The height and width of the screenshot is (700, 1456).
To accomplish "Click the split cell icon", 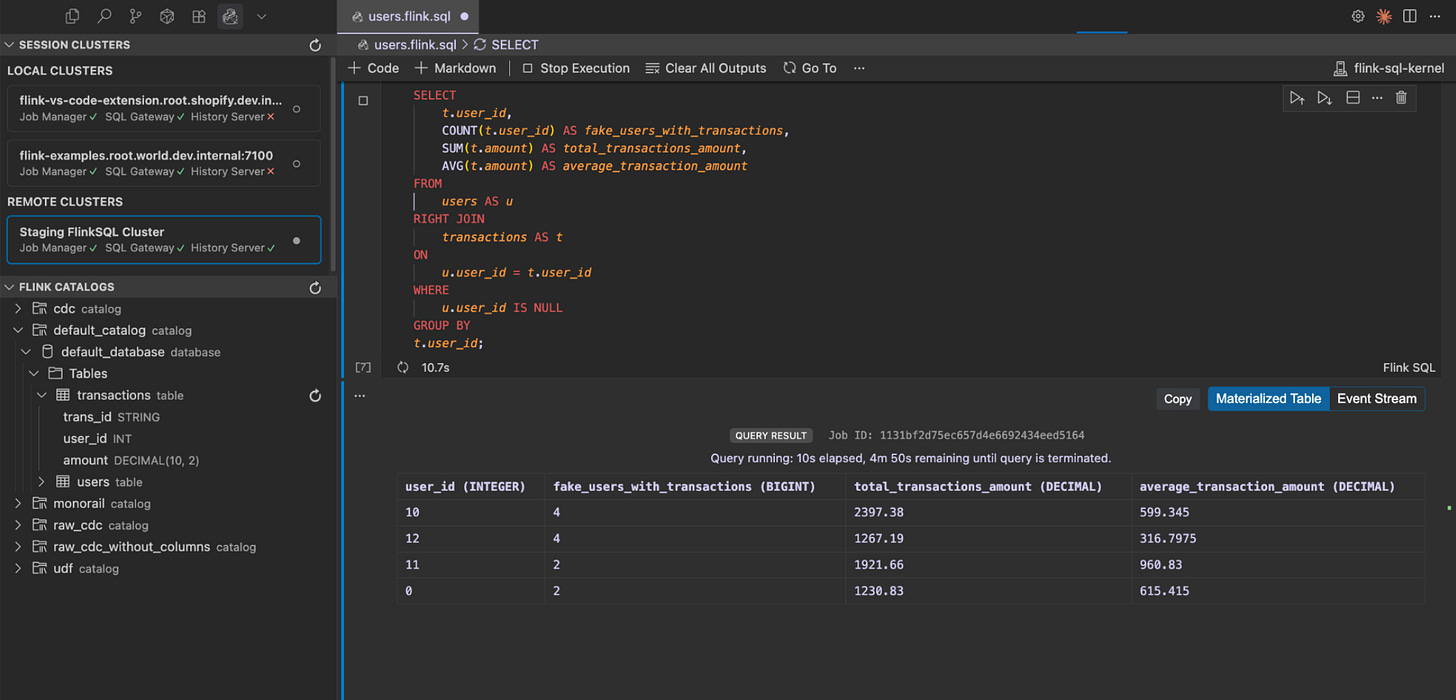I will (x=1353, y=98).
